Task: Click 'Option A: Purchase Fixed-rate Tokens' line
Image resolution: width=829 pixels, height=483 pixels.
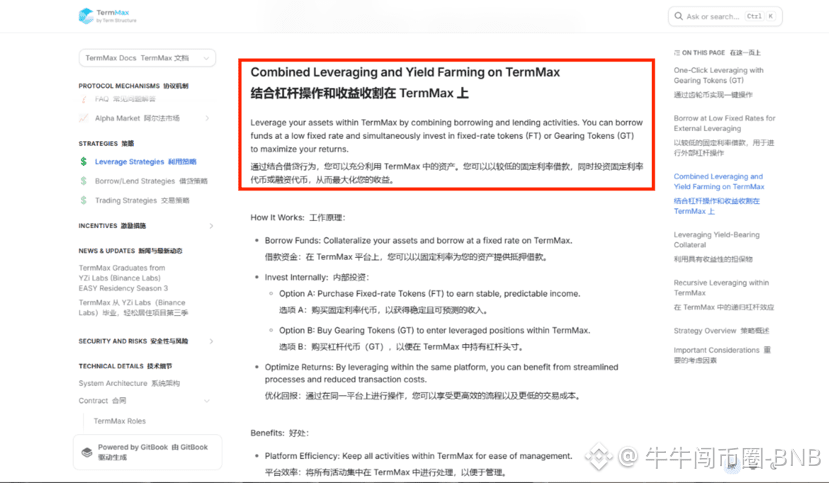Action: click(430, 293)
